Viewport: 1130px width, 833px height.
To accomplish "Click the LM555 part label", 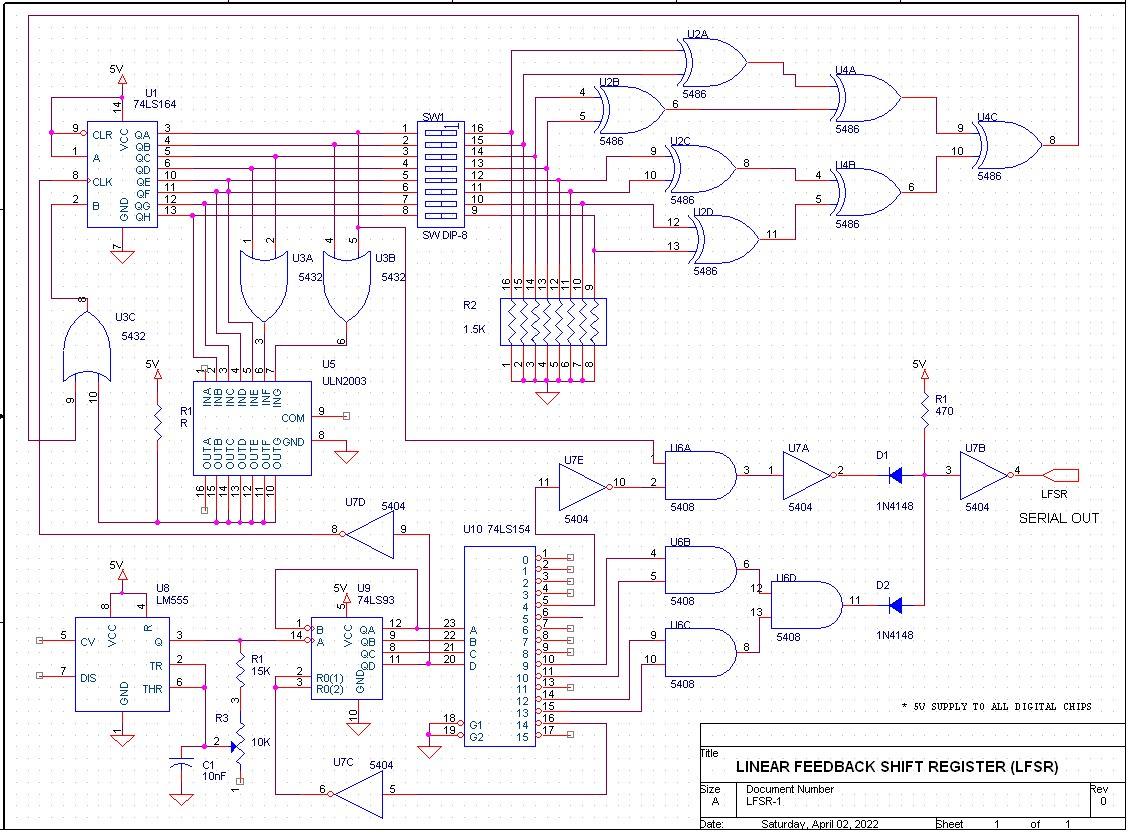I will point(172,600).
